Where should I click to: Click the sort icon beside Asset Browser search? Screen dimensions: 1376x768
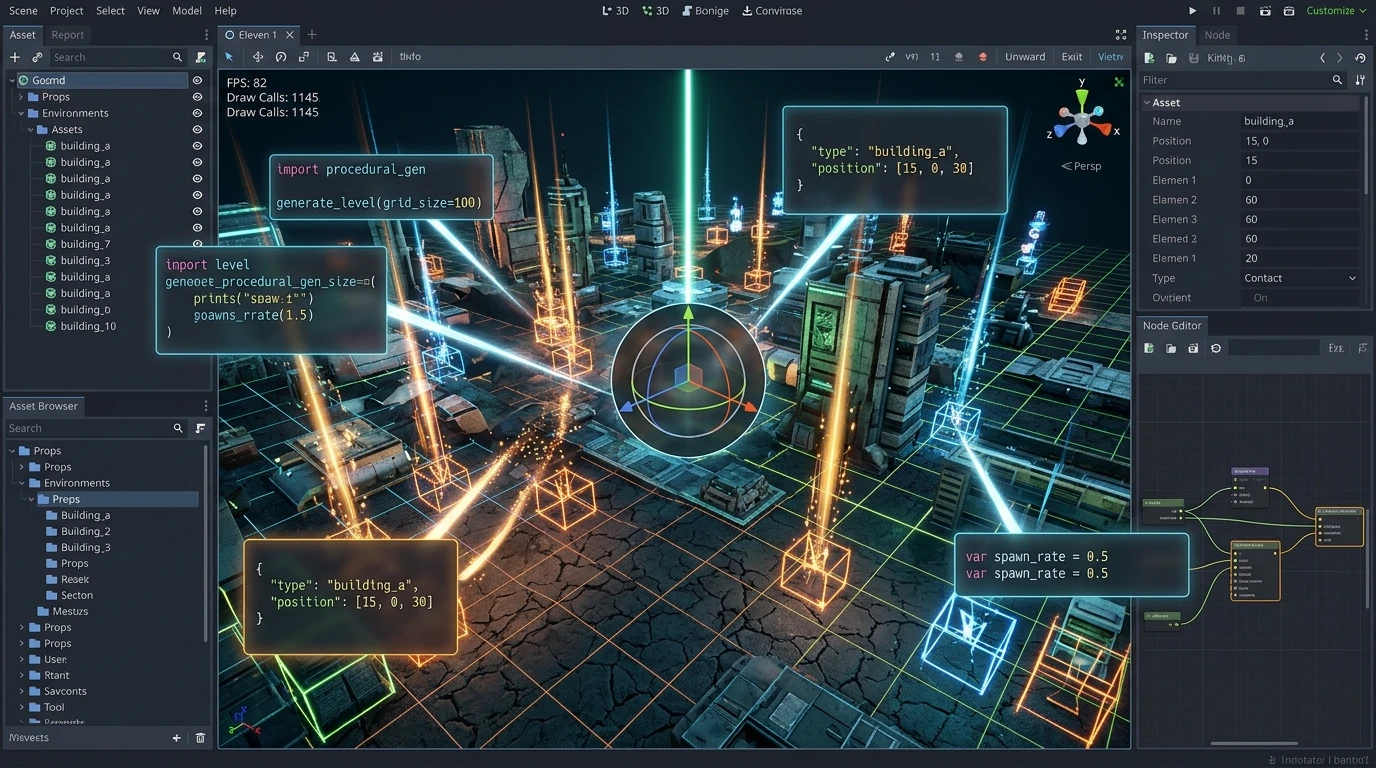tap(201, 428)
